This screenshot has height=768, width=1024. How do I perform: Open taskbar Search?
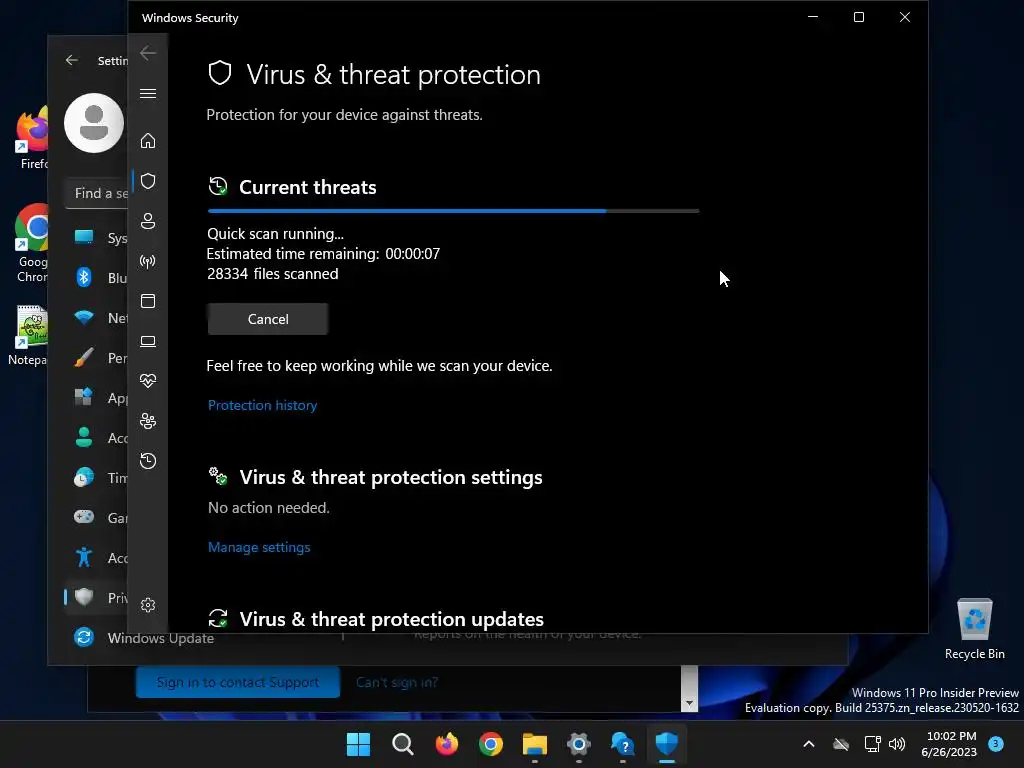pyautogui.click(x=402, y=744)
